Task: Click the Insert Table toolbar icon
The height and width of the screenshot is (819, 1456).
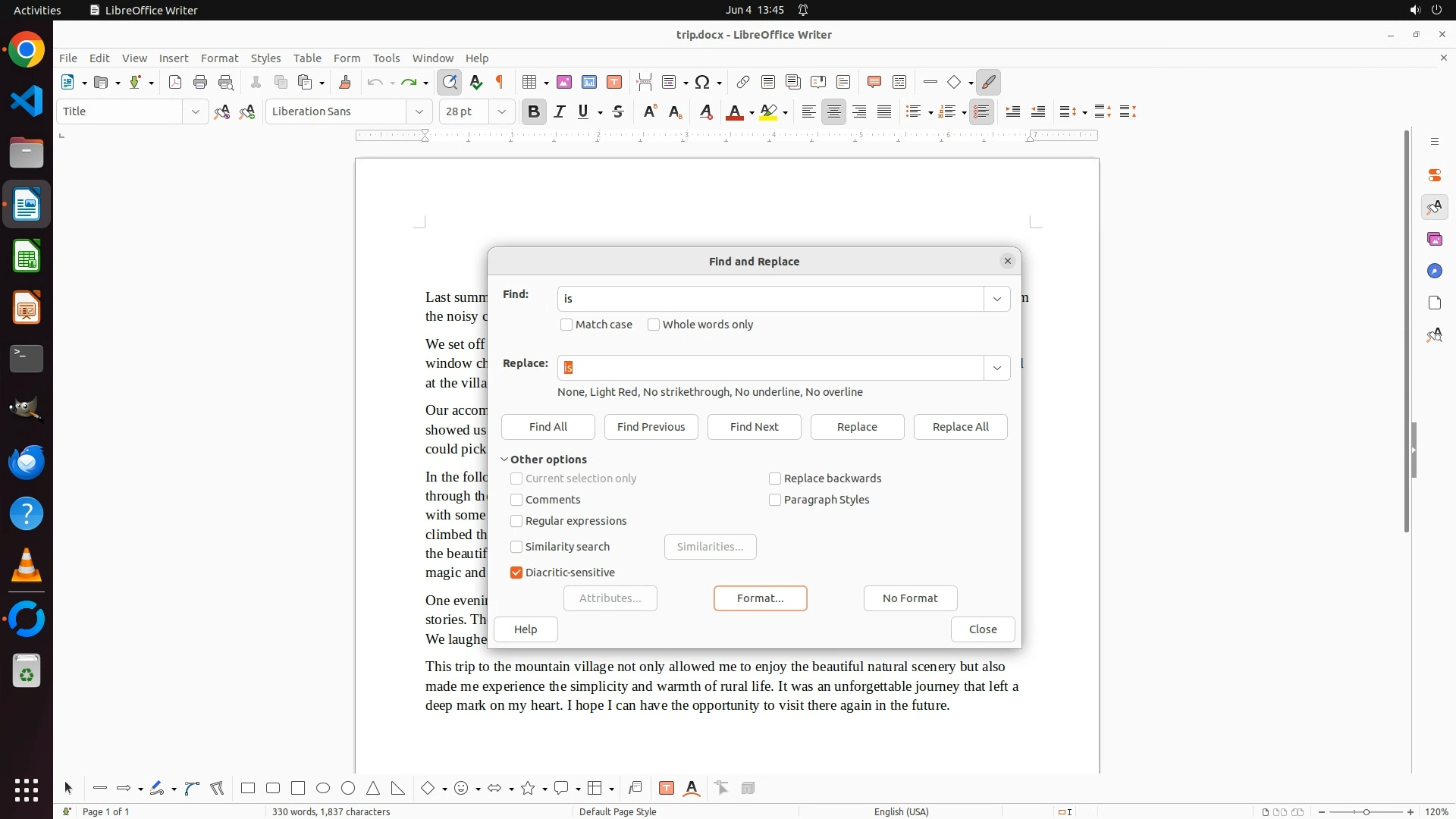Action: (x=530, y=82)
